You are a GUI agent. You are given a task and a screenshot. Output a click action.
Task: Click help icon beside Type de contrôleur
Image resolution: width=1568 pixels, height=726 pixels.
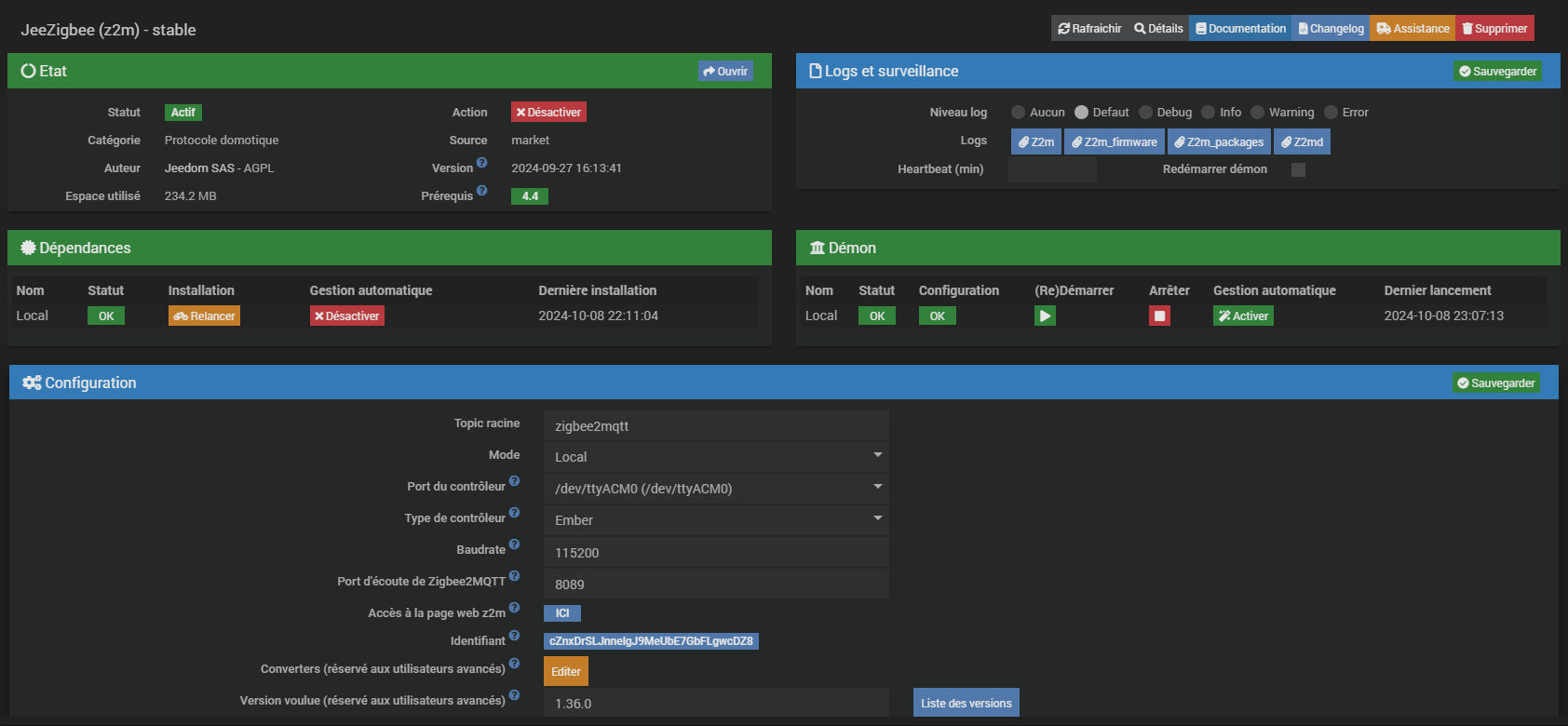[514, 513]
